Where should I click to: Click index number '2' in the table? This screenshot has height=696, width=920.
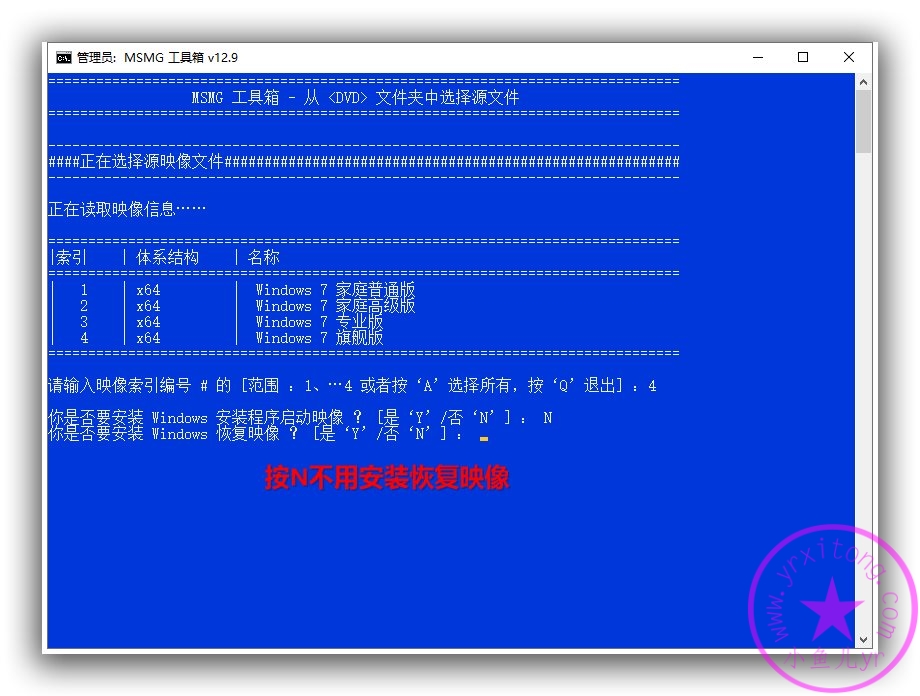84,306
